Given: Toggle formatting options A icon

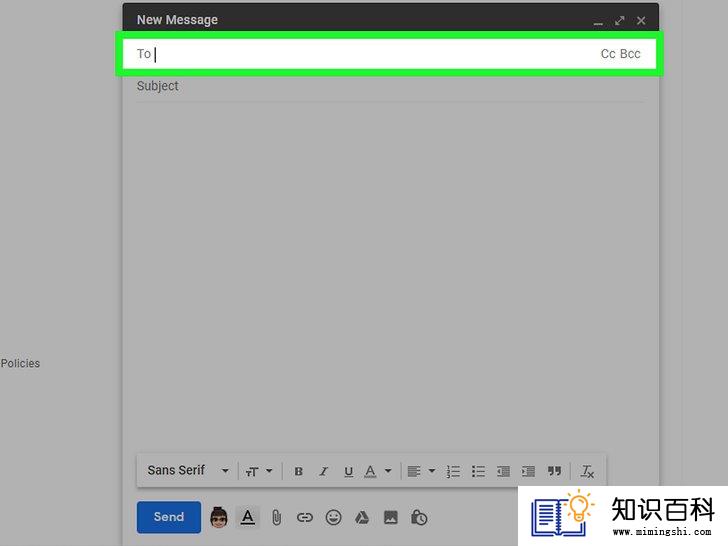Looking at the screenshot, I should 248,517.
